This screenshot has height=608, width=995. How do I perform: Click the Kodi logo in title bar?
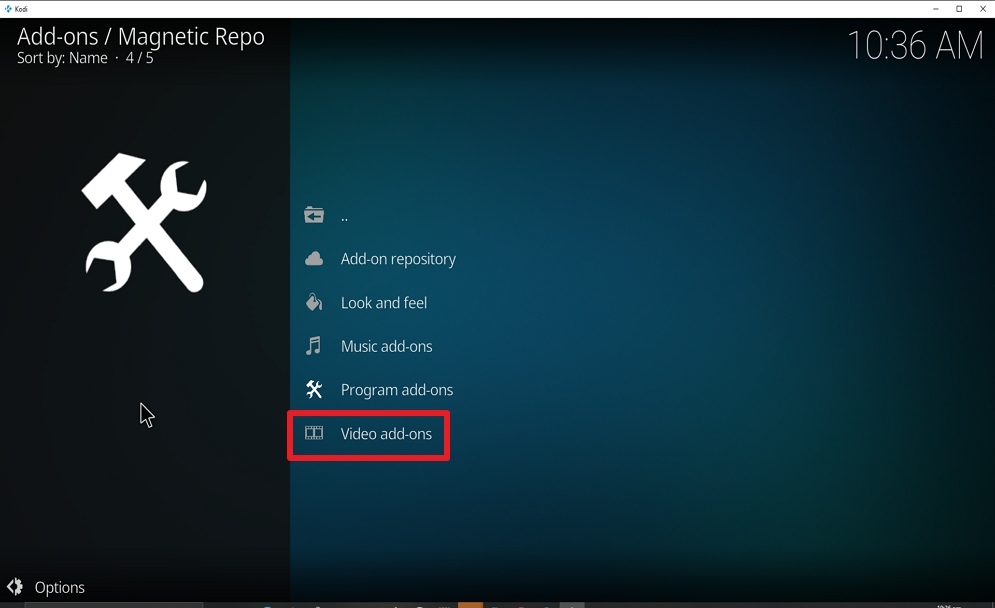pos(8,9)
